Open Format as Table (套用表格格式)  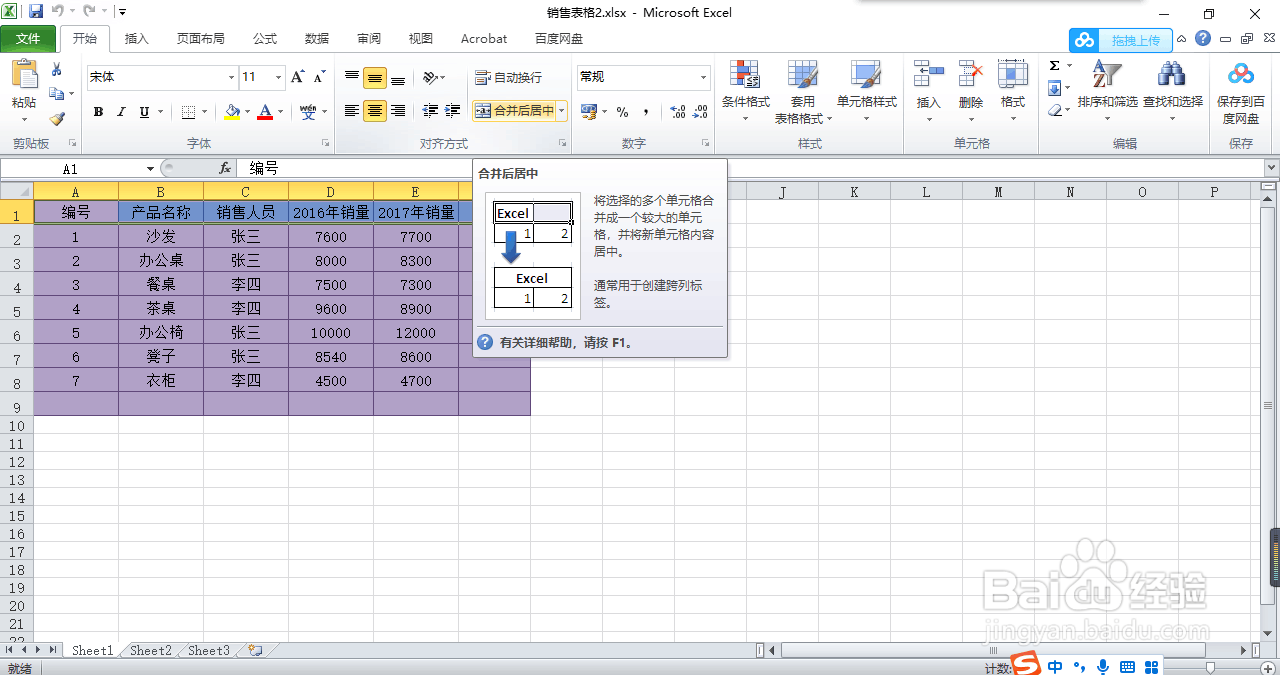[x=802, y=92]
